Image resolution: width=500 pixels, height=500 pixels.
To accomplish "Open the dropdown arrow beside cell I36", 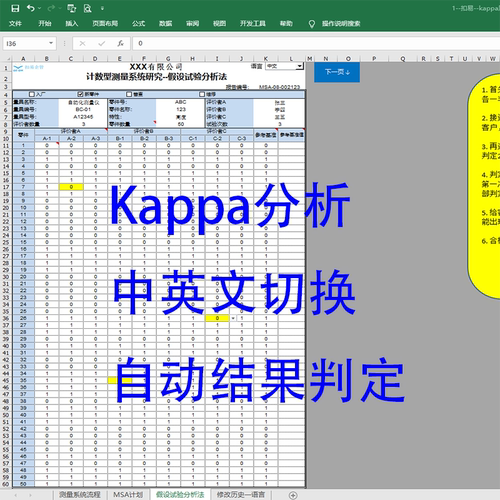I will pyautogui.click(x=233, y=318).
